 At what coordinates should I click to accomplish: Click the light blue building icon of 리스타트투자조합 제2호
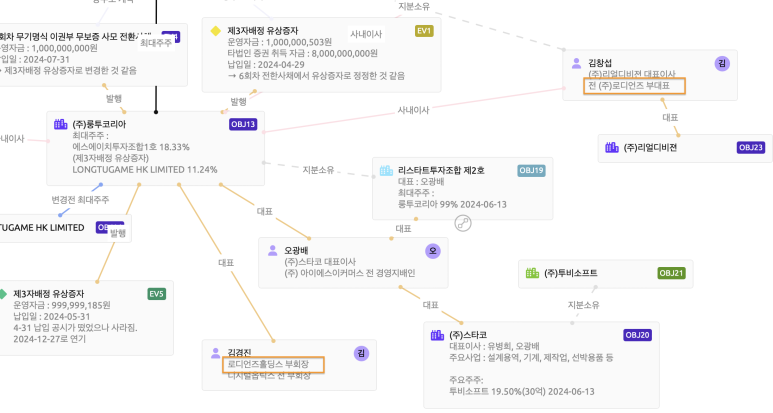point(386,170)
